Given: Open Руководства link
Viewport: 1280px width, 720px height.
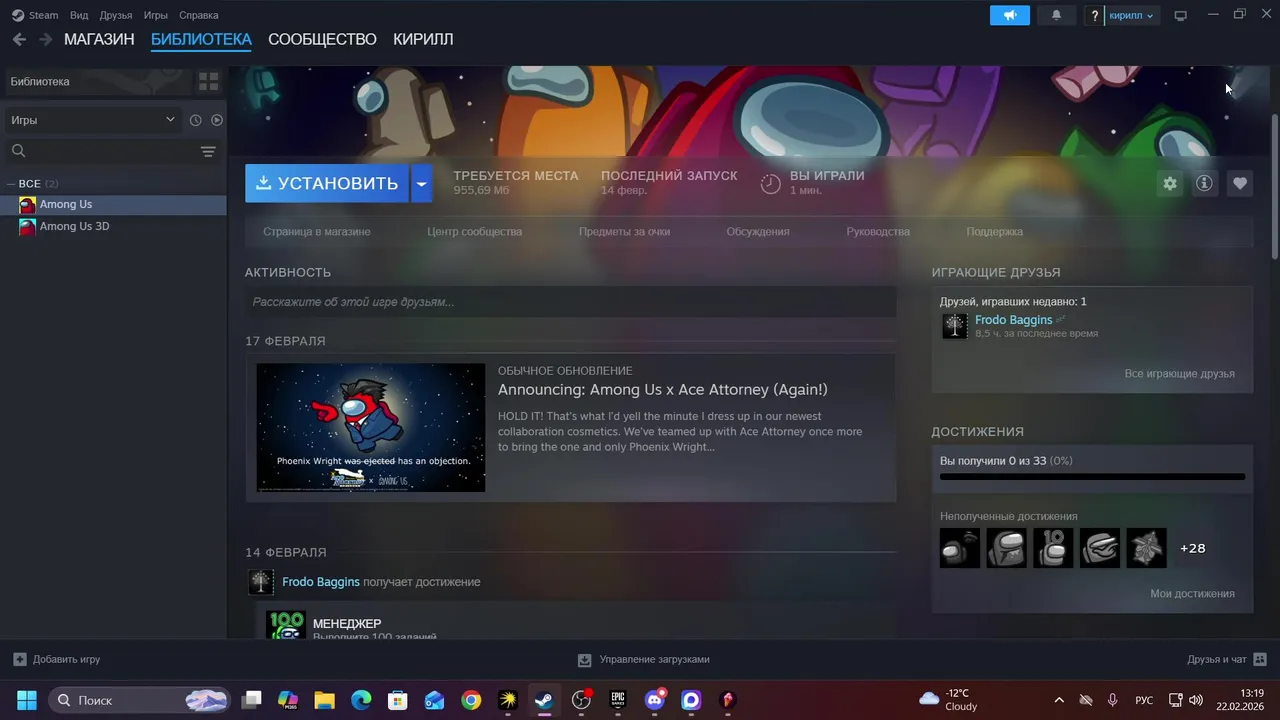Looking at the screenshot, I should pyautogui.click(x=878, y=231).
